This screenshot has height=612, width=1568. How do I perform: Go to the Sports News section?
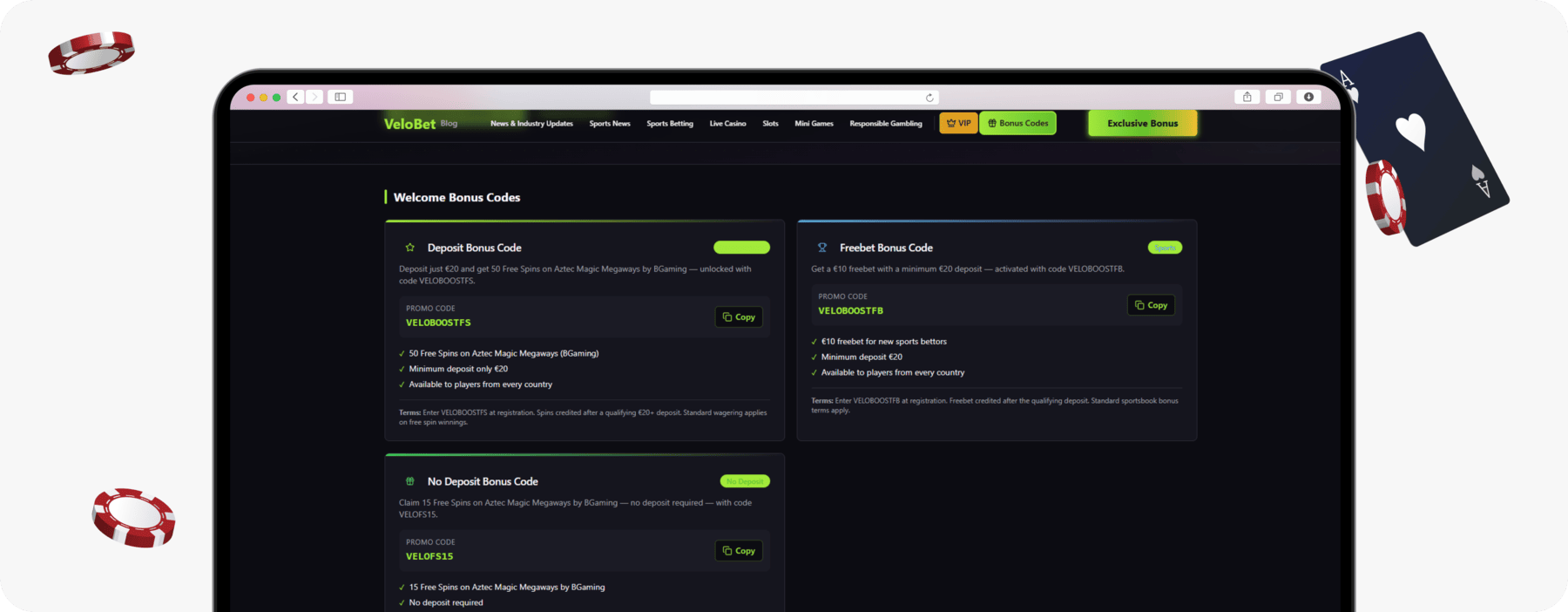(610, 124)
